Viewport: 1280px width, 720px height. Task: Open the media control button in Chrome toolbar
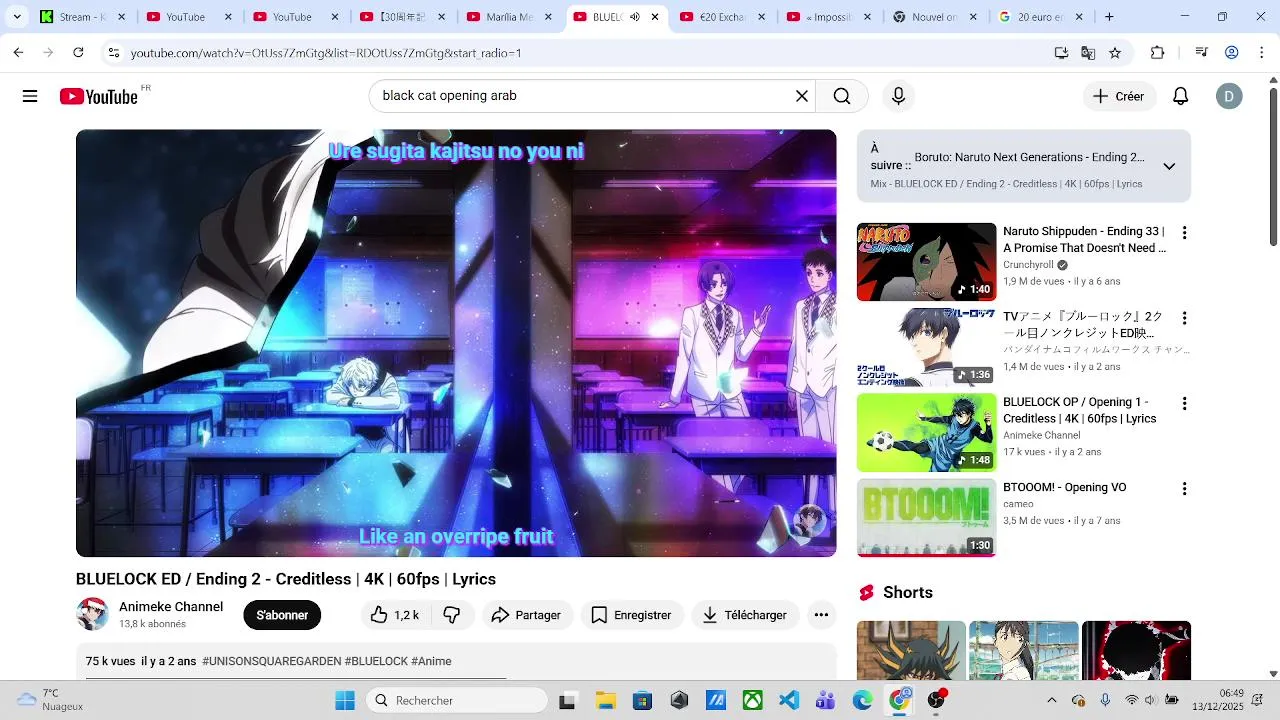tap(1202, 53)
